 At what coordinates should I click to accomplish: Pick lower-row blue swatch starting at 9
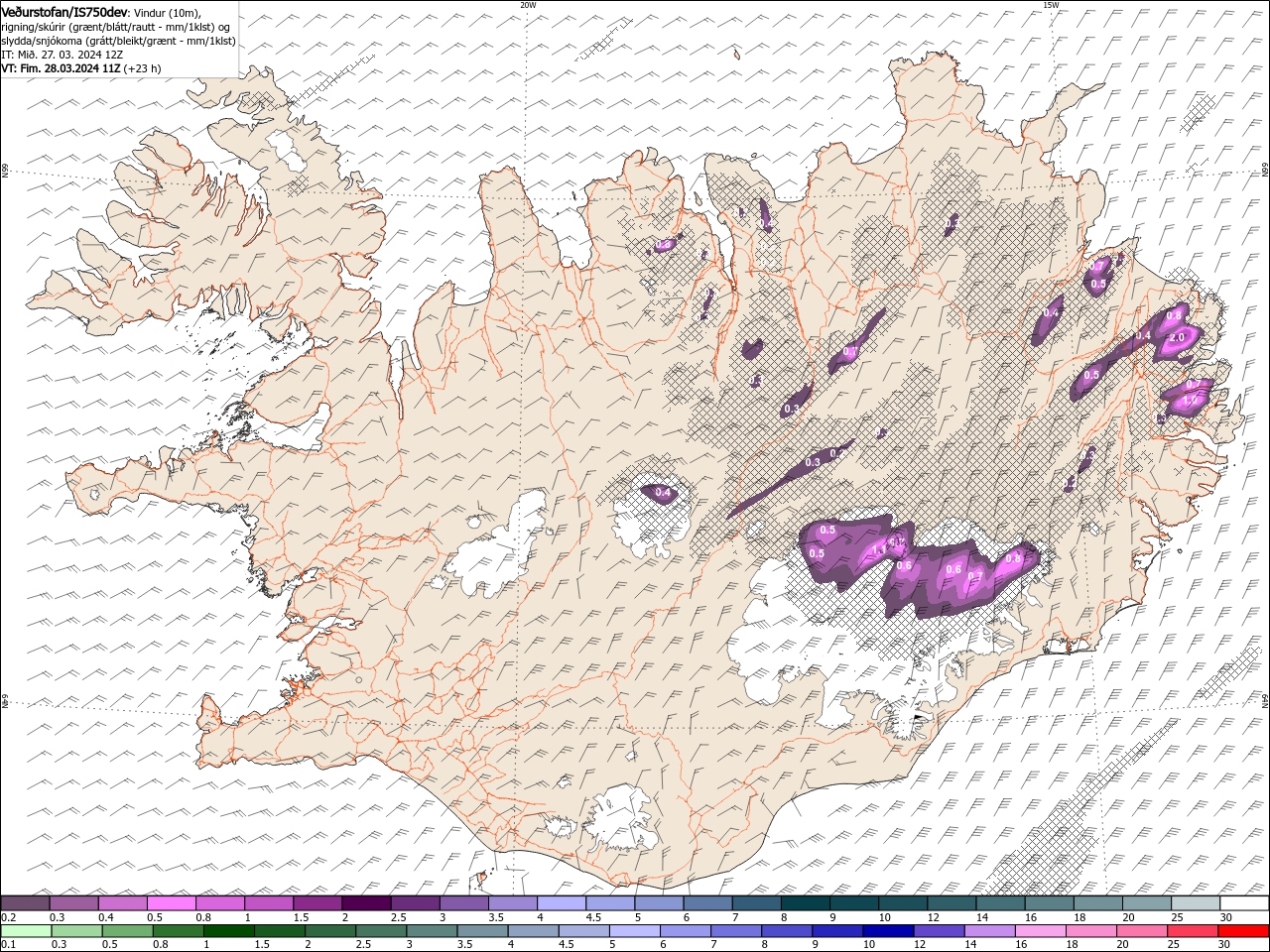tap(836, 931)
